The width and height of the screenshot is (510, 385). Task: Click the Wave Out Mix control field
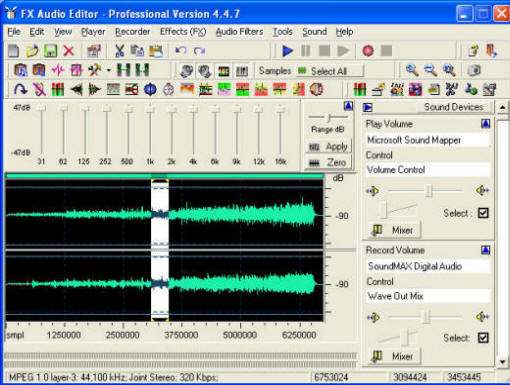(428, 296)
